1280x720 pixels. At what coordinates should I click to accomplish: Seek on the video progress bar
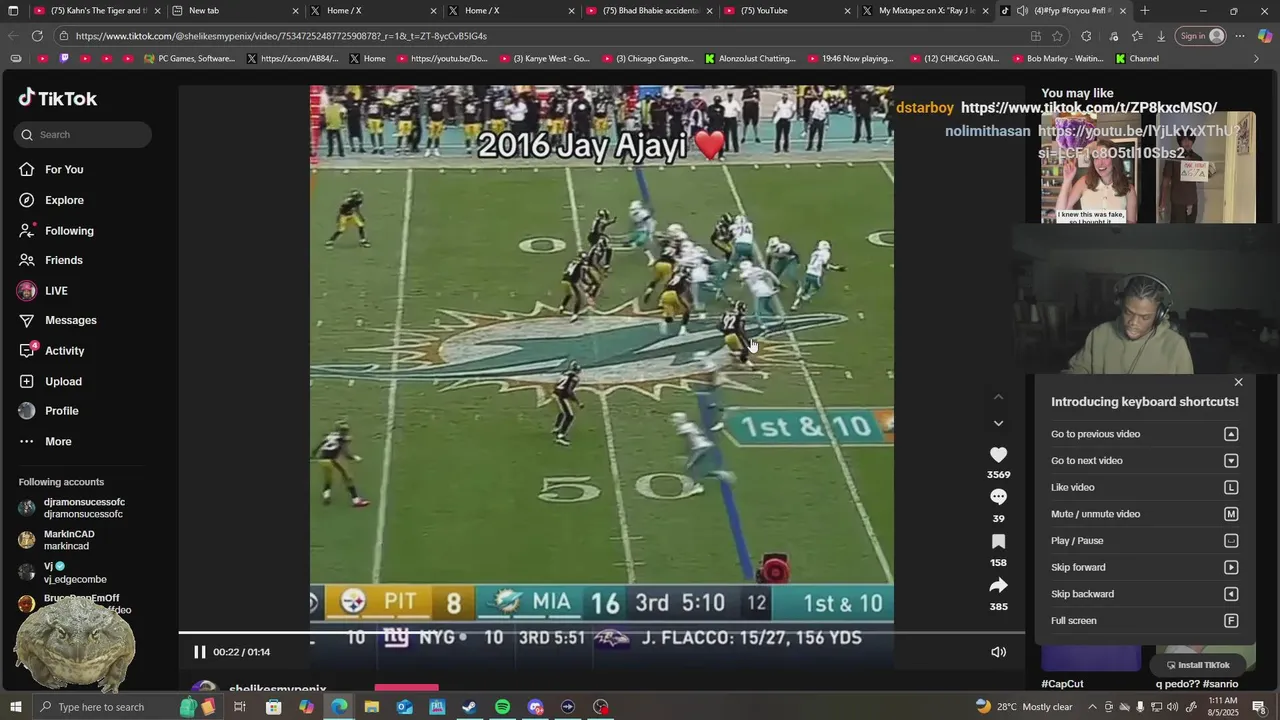tap(602, 632)
